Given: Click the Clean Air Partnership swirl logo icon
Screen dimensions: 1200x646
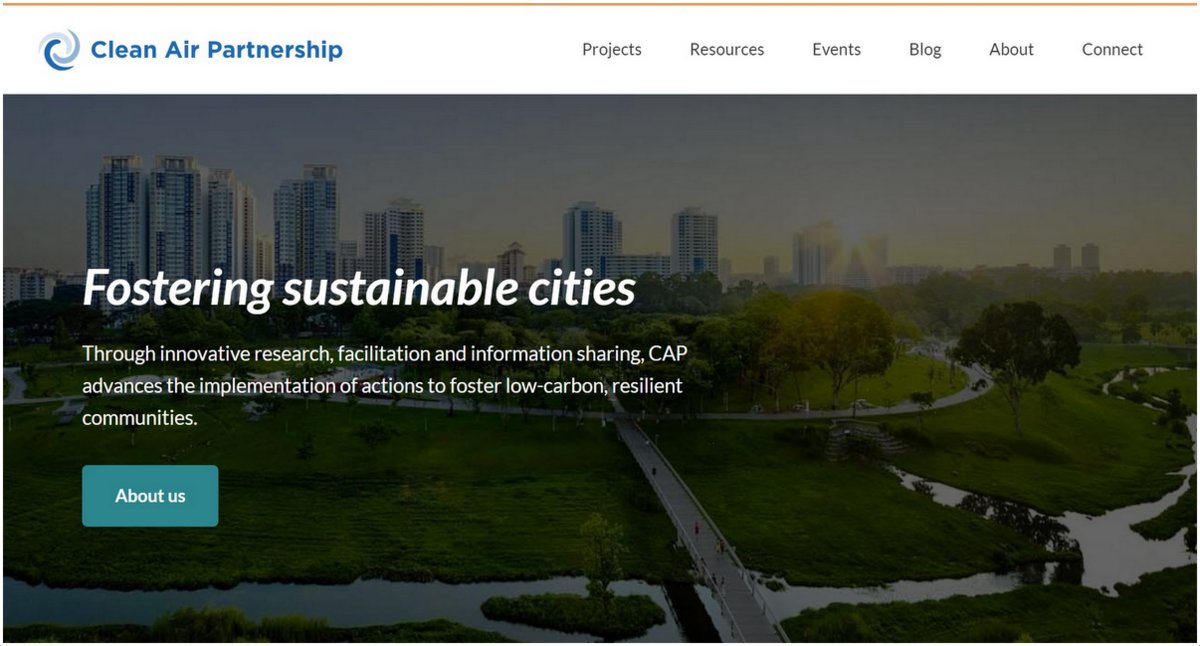Looking at the screenshot, I should pyautogui.click(x=59, y=50).
